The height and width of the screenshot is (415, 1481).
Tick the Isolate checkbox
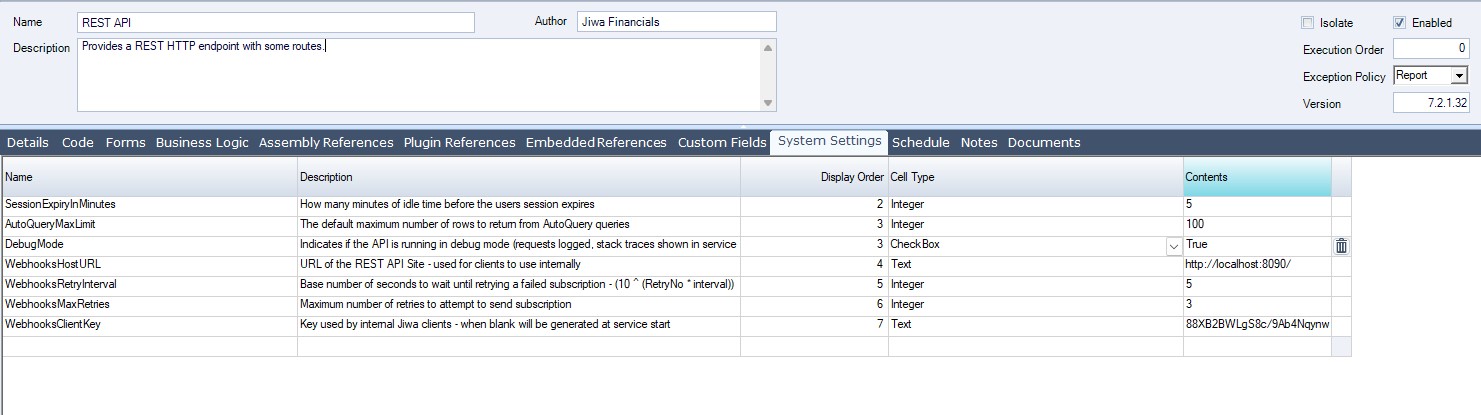point(1308,23)
